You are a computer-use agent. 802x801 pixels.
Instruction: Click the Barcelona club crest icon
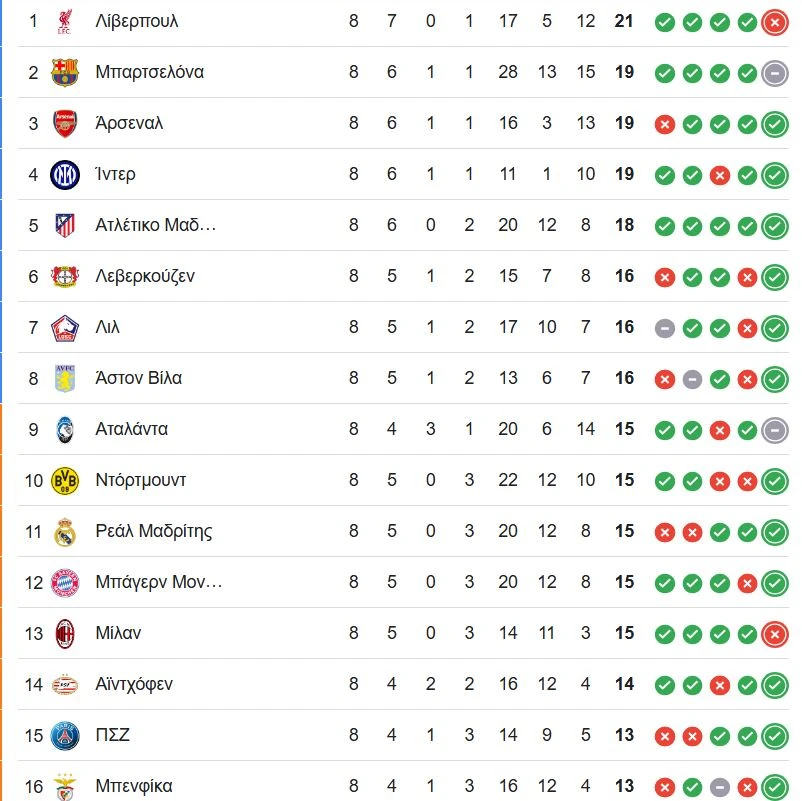pyautogui.click(x=65, y=72)
